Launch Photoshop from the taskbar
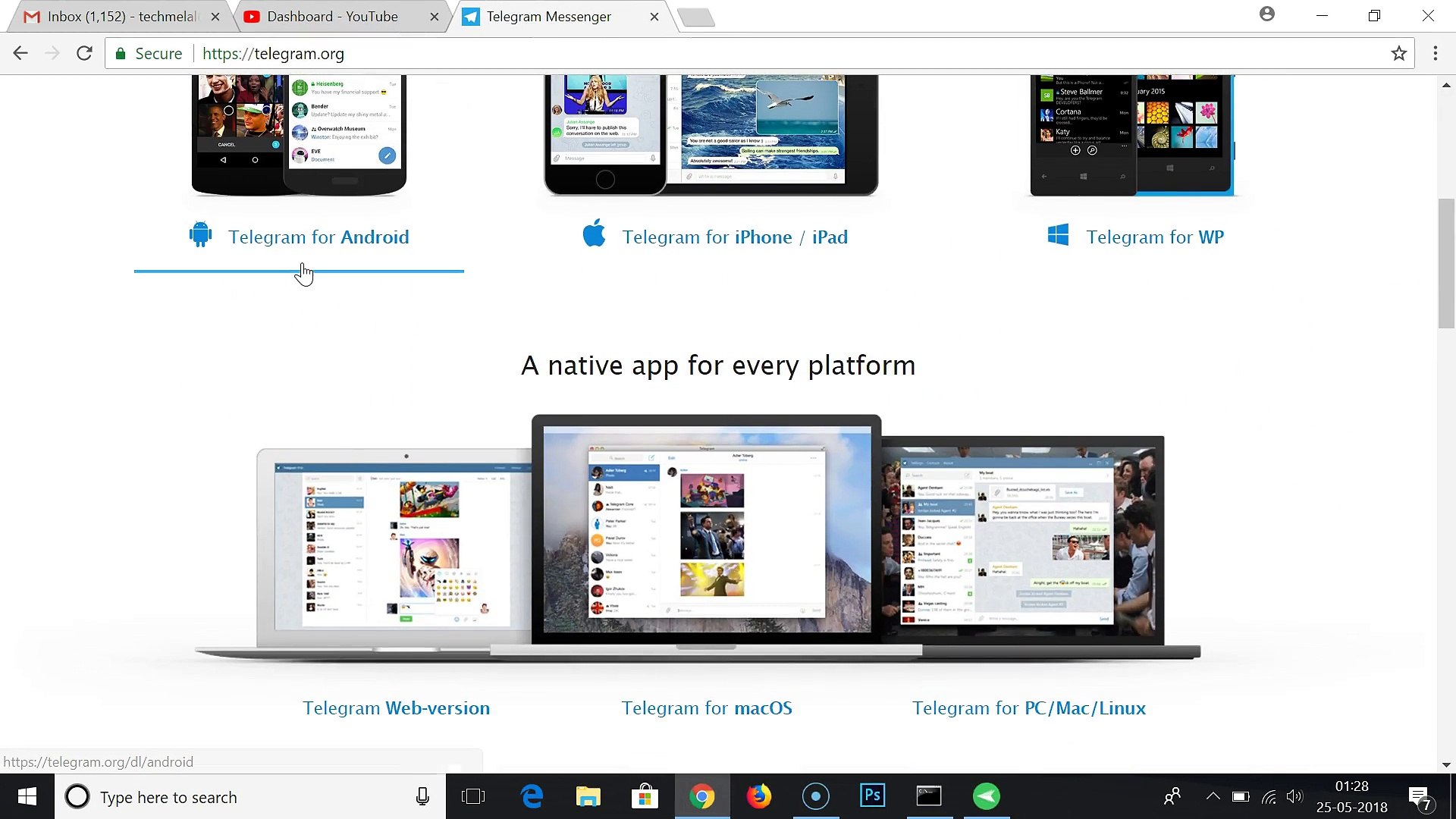The height and width of the screenshot is (819, 1456). [872, 796]
